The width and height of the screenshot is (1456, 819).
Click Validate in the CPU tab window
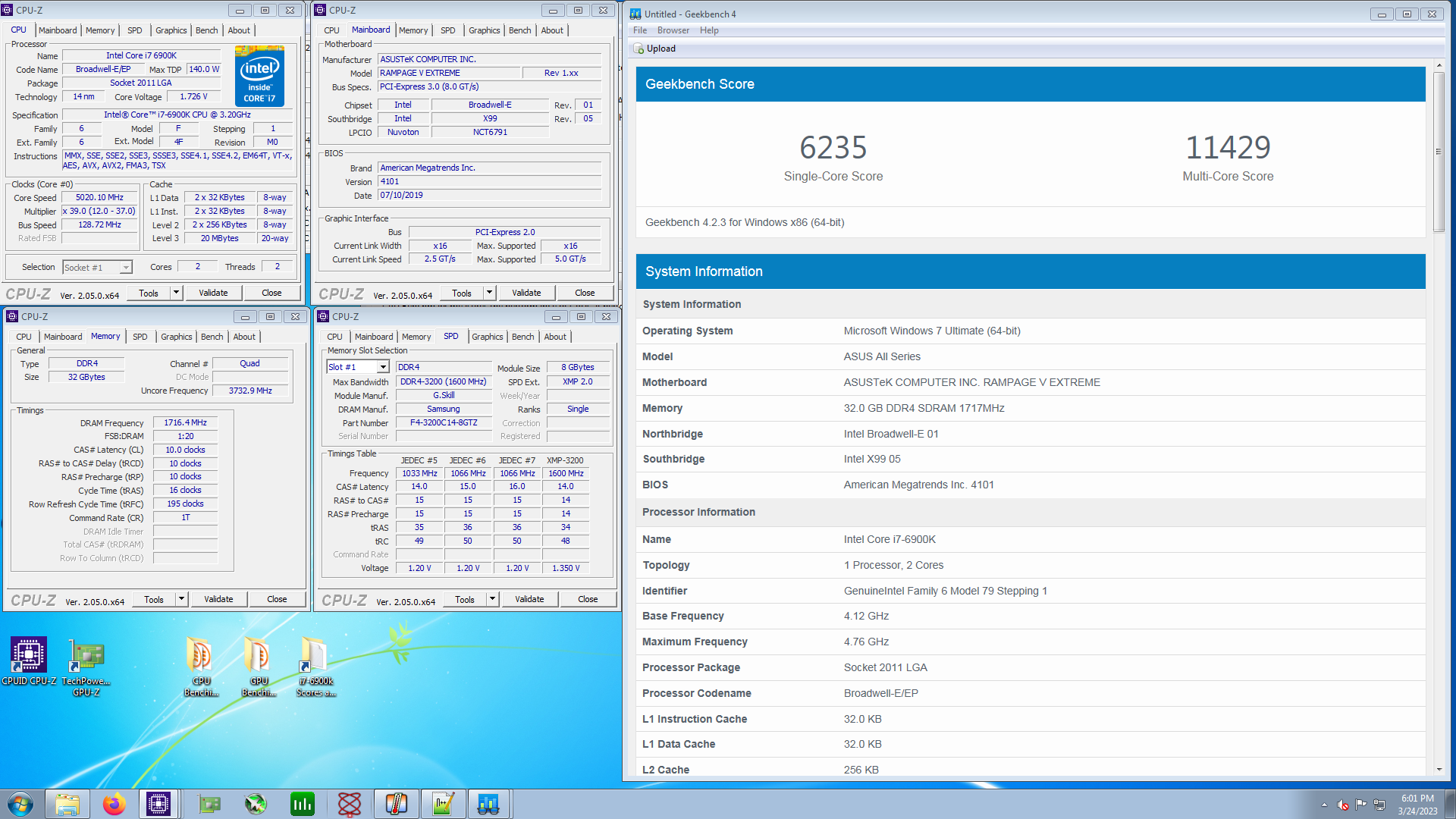click(213, 293)
